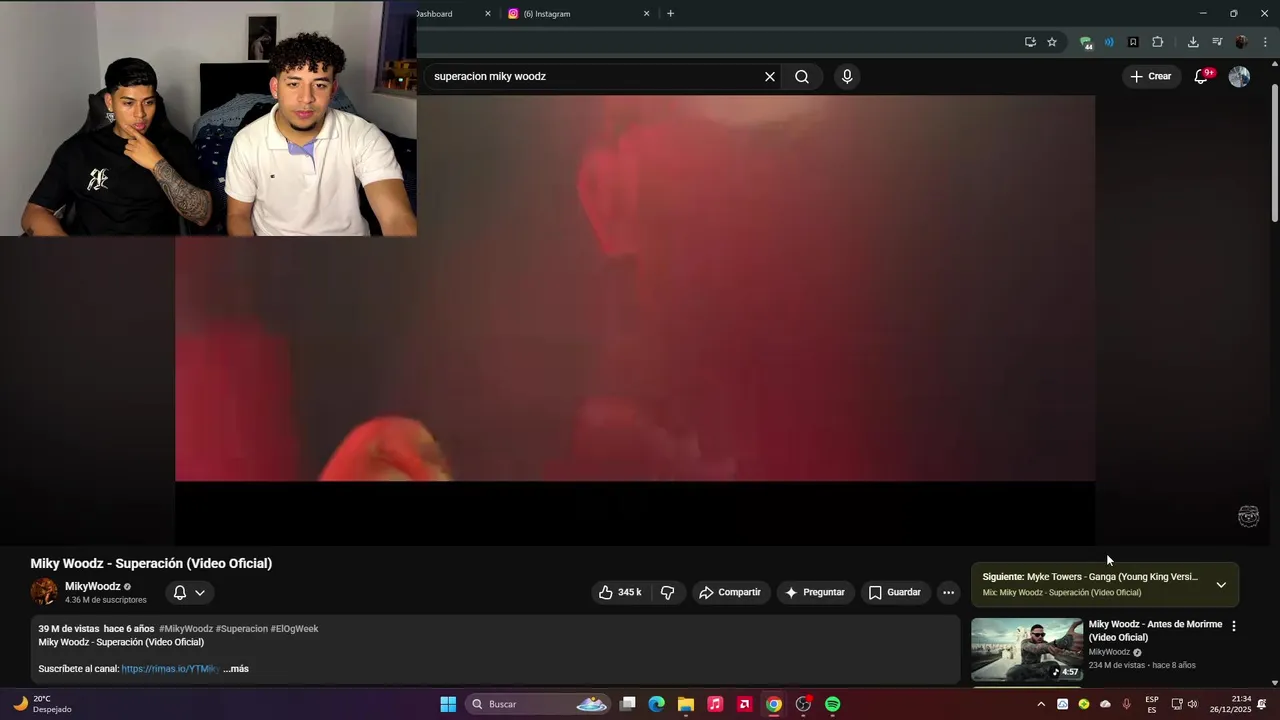Open 'Antes de Morirme' video thumbnail
Image resolution: width=1280 pixels, height=720 pixels.
point(1027,649)
